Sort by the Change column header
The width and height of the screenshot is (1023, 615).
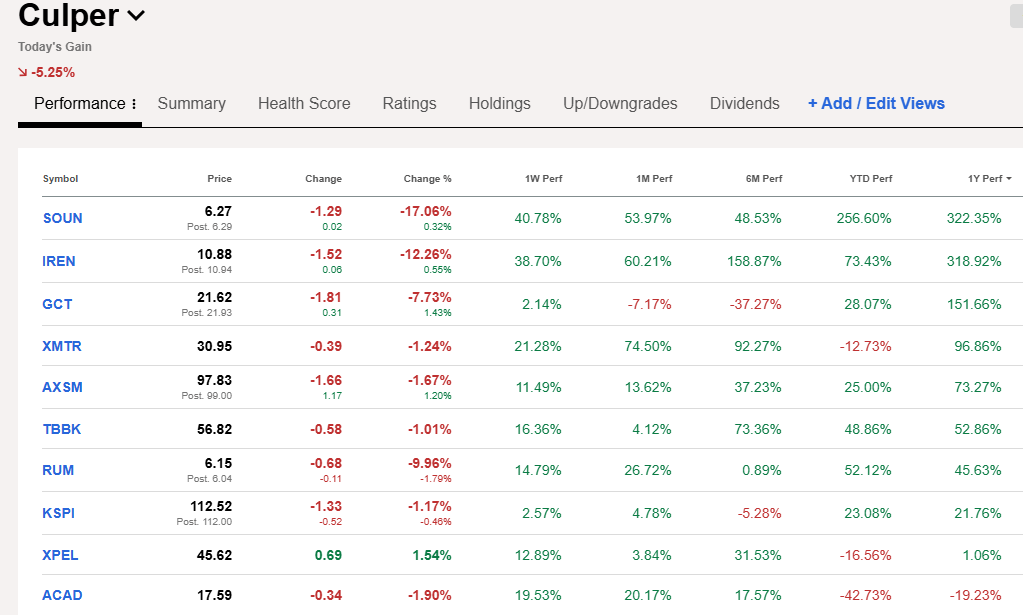click(323, 179)
